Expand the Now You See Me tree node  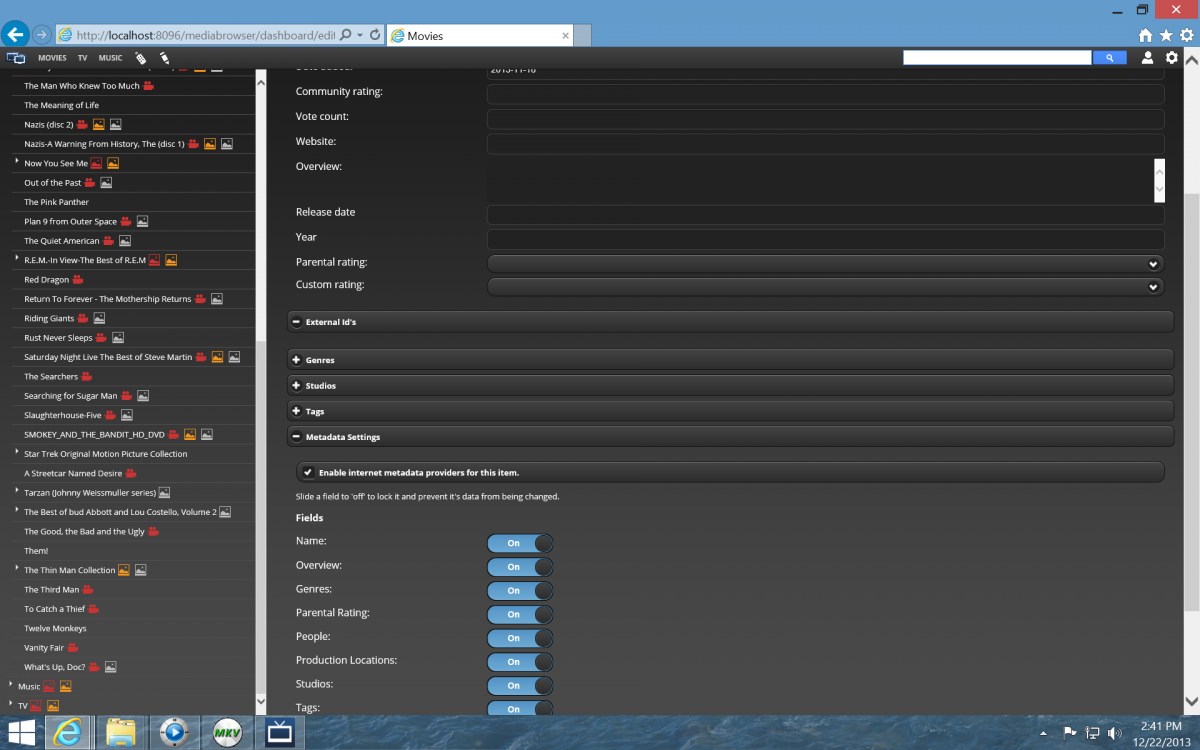pyautogui.click(x=17, y=162)
